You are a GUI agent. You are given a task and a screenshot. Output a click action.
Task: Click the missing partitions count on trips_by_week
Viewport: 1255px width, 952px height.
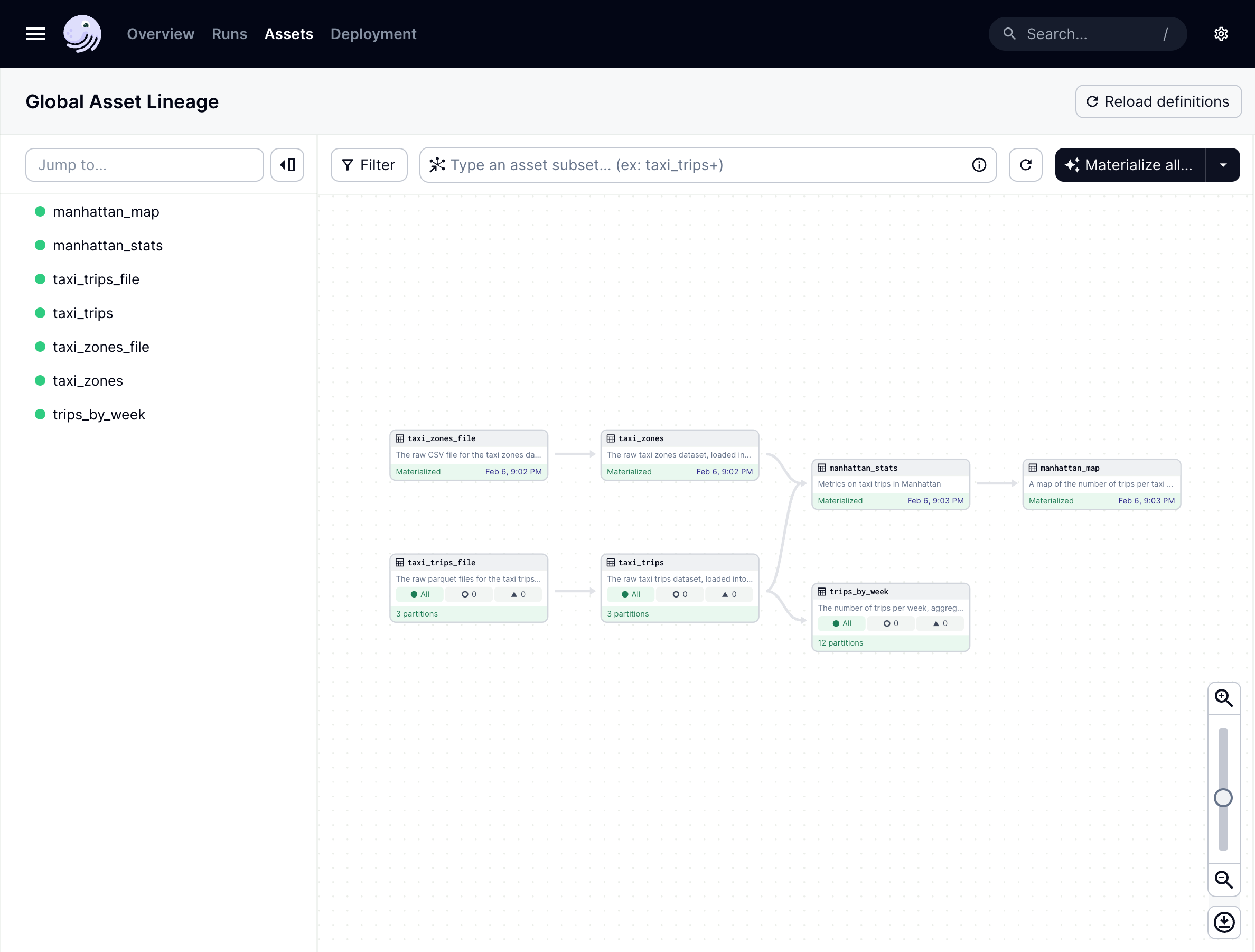tap(891, 623)
